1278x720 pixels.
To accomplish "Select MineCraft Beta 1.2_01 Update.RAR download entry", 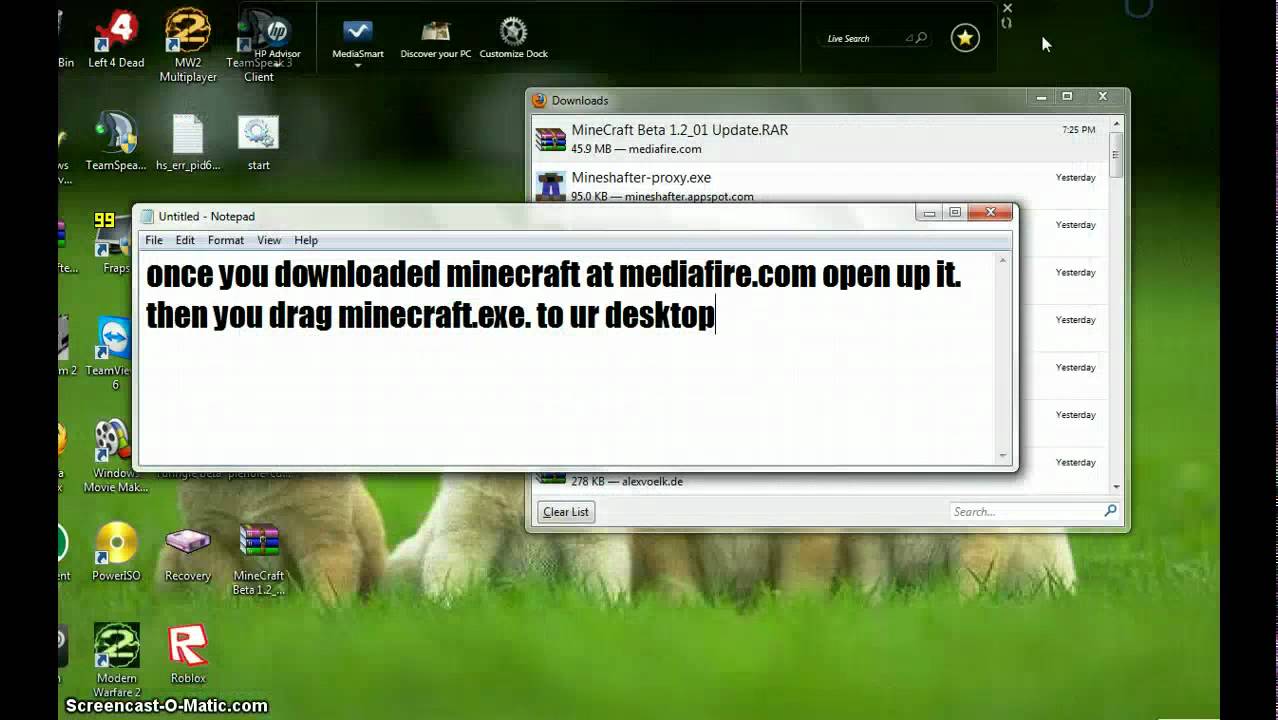I will (x=821, y=139).
